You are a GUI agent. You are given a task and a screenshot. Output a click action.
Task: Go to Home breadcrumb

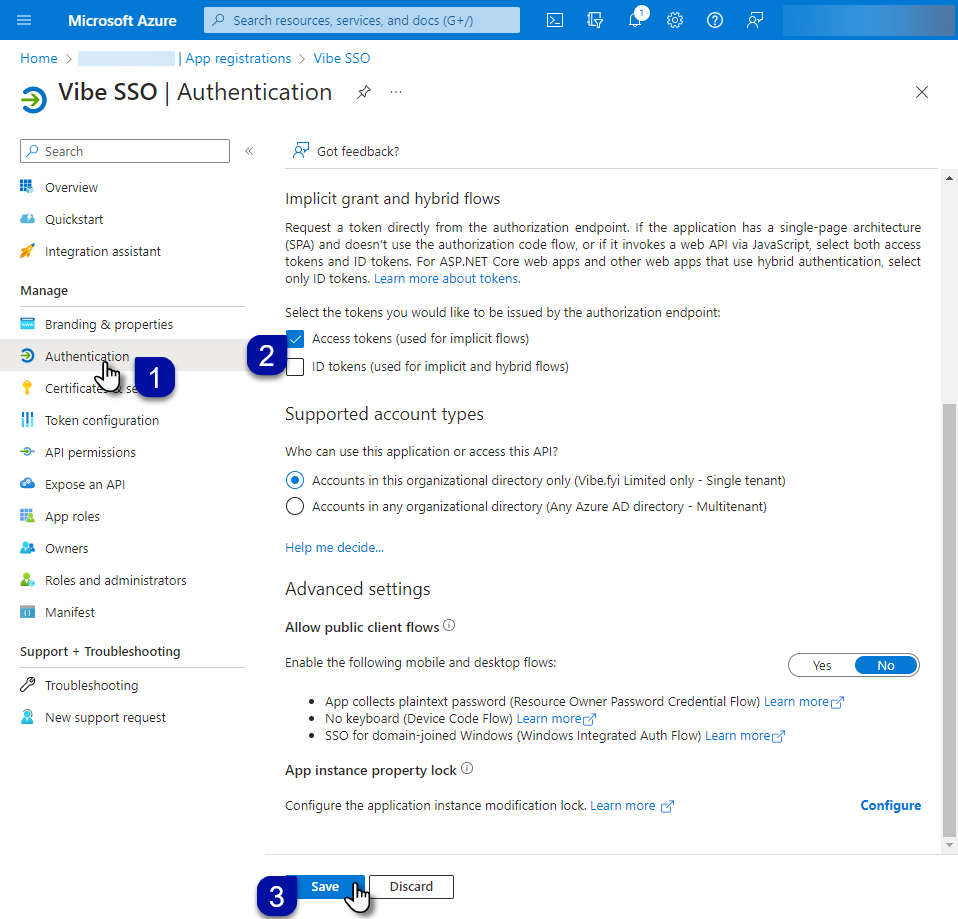38,58
